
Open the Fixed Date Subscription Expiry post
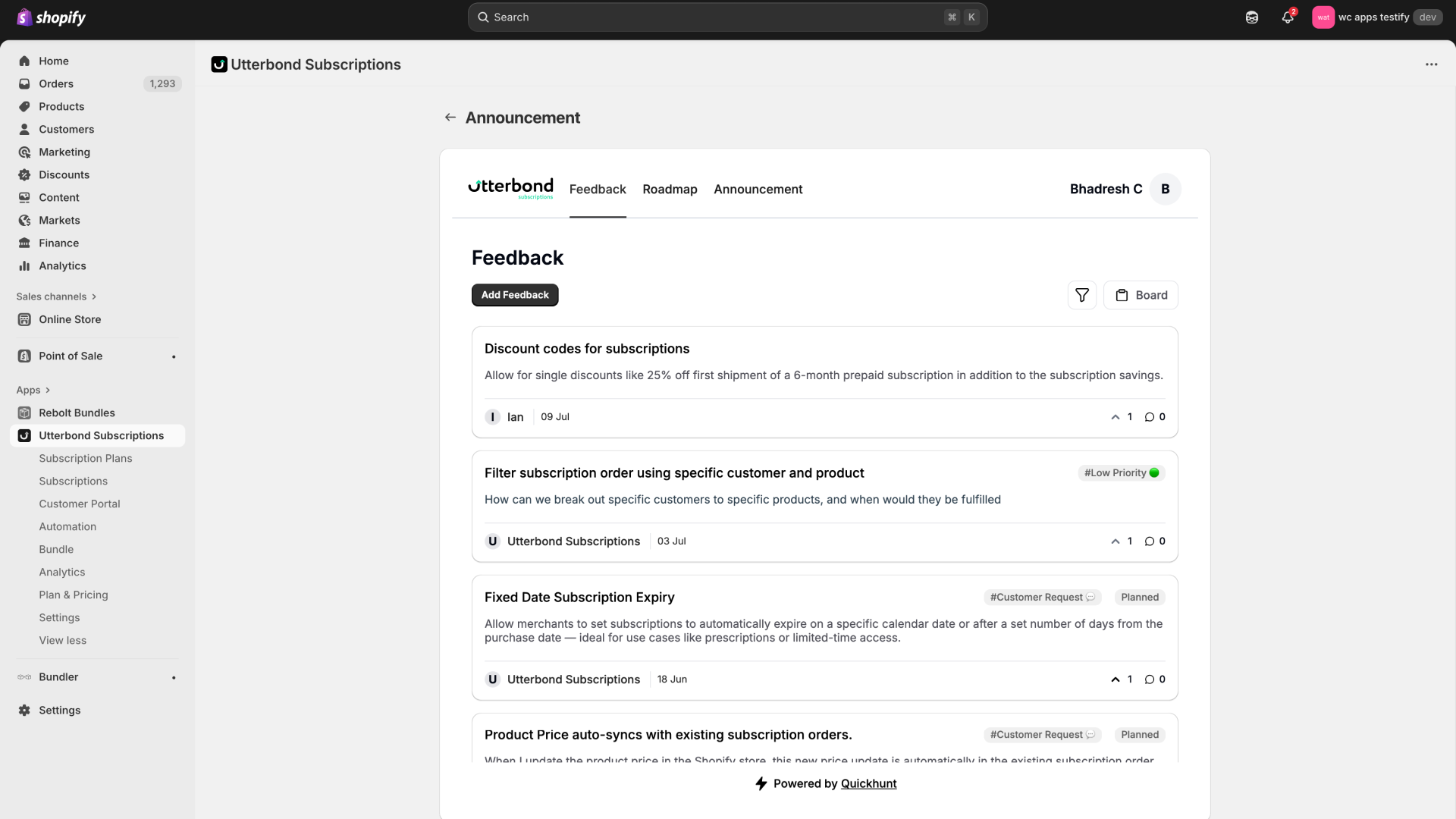(x=579, y=598)
